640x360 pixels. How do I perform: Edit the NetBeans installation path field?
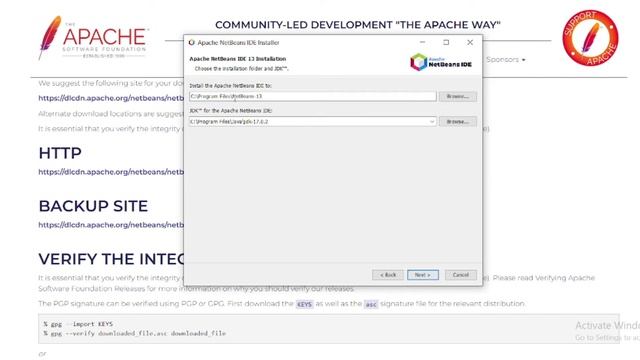pos(313,96)
